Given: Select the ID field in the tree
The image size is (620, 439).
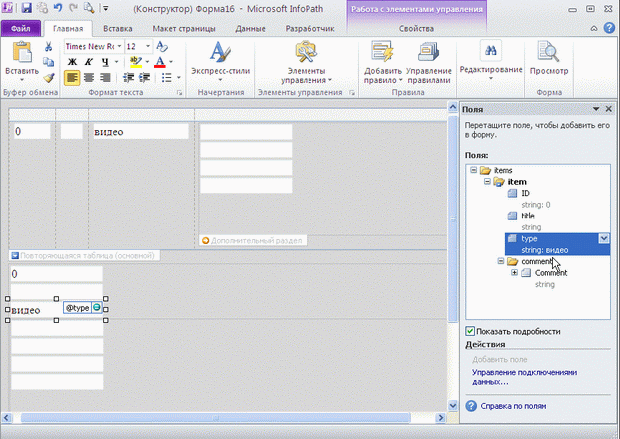Looking at the screenshot, I should pos(527,193).
